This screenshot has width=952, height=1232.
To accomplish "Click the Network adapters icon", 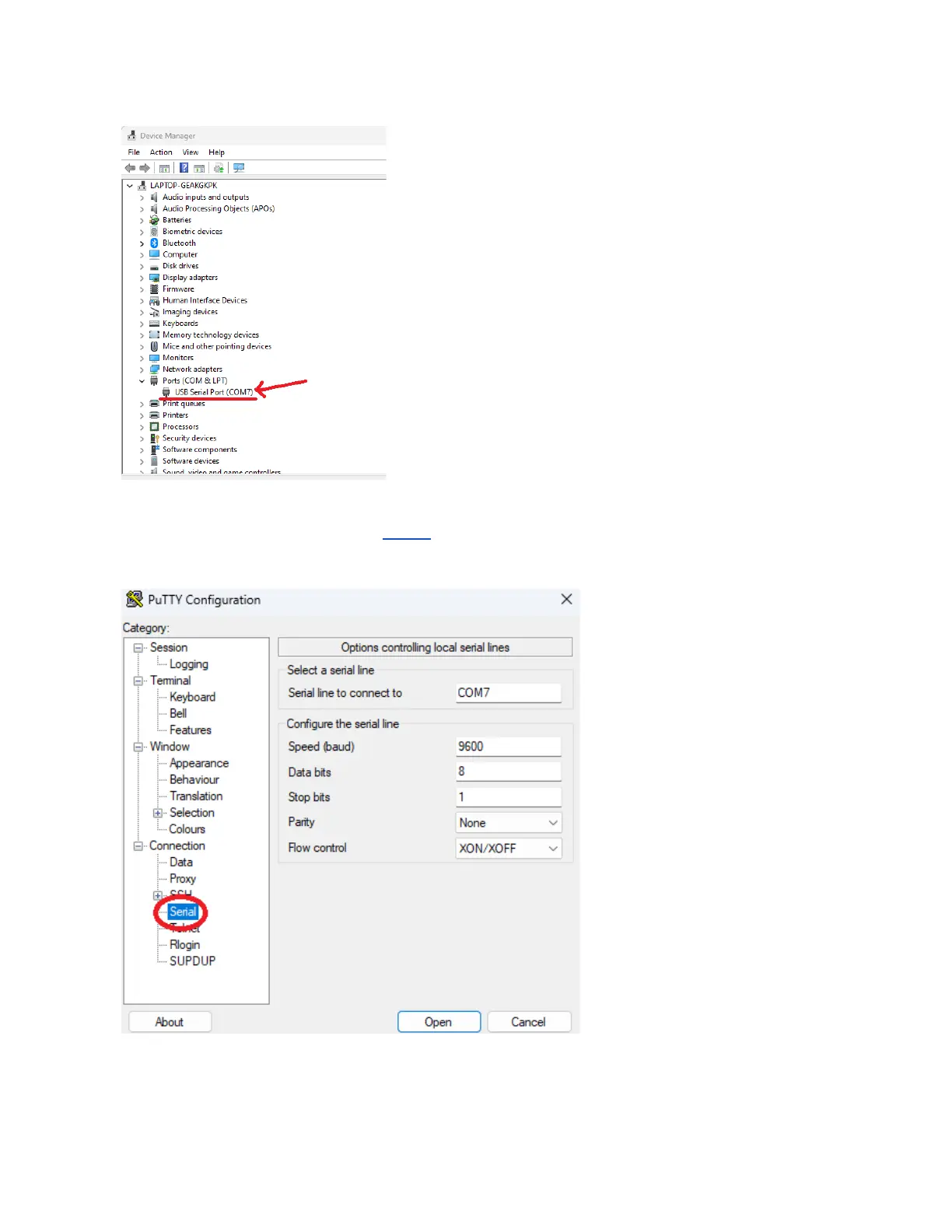I will click(154, 369).
